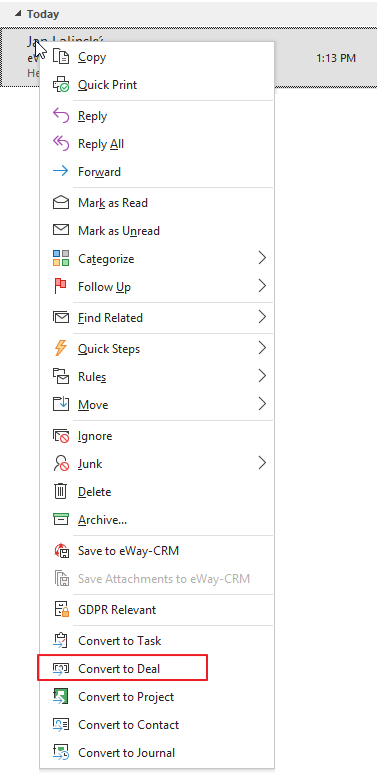The height and width of the screenshot is (781, 377).
Task: Click the Delete trash can icon
Action: click(x=61, y=492)
